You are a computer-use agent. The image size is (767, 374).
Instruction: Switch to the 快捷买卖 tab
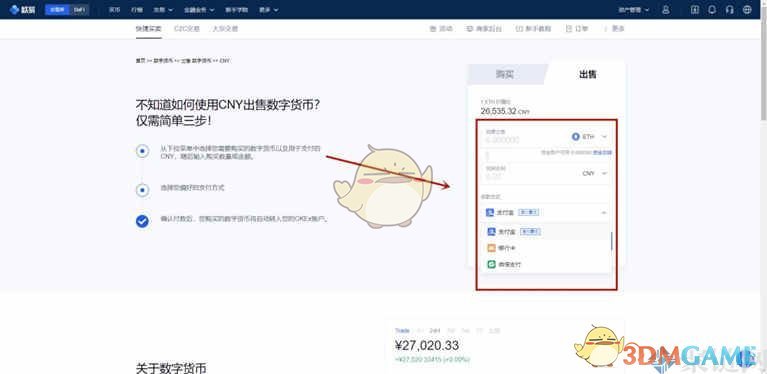pyautogui.click(x=149, y=29)
